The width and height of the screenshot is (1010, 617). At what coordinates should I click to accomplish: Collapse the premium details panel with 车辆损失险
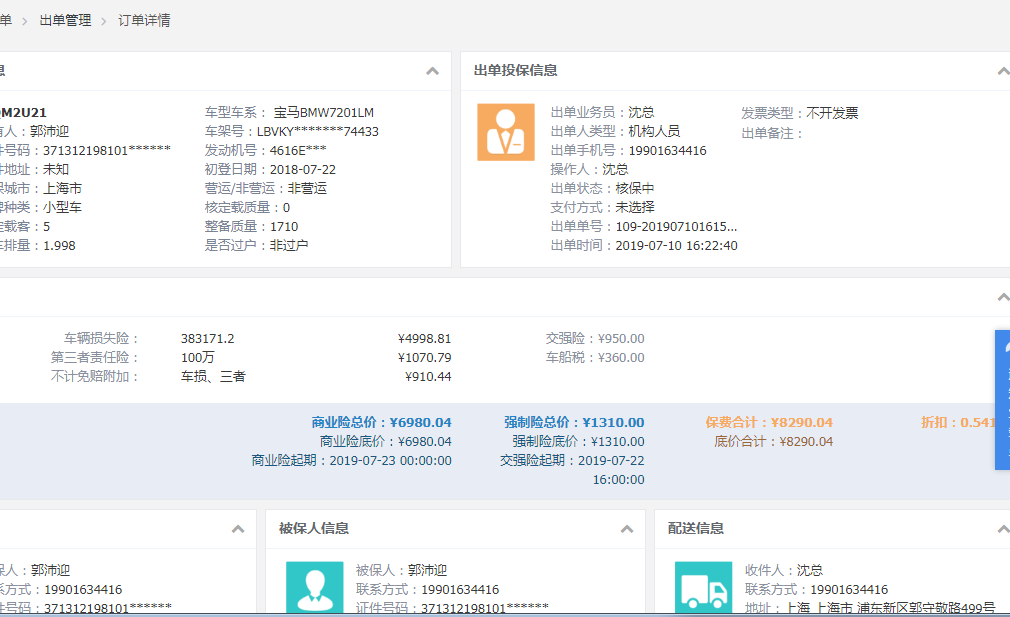click(x=1003, y=298)
